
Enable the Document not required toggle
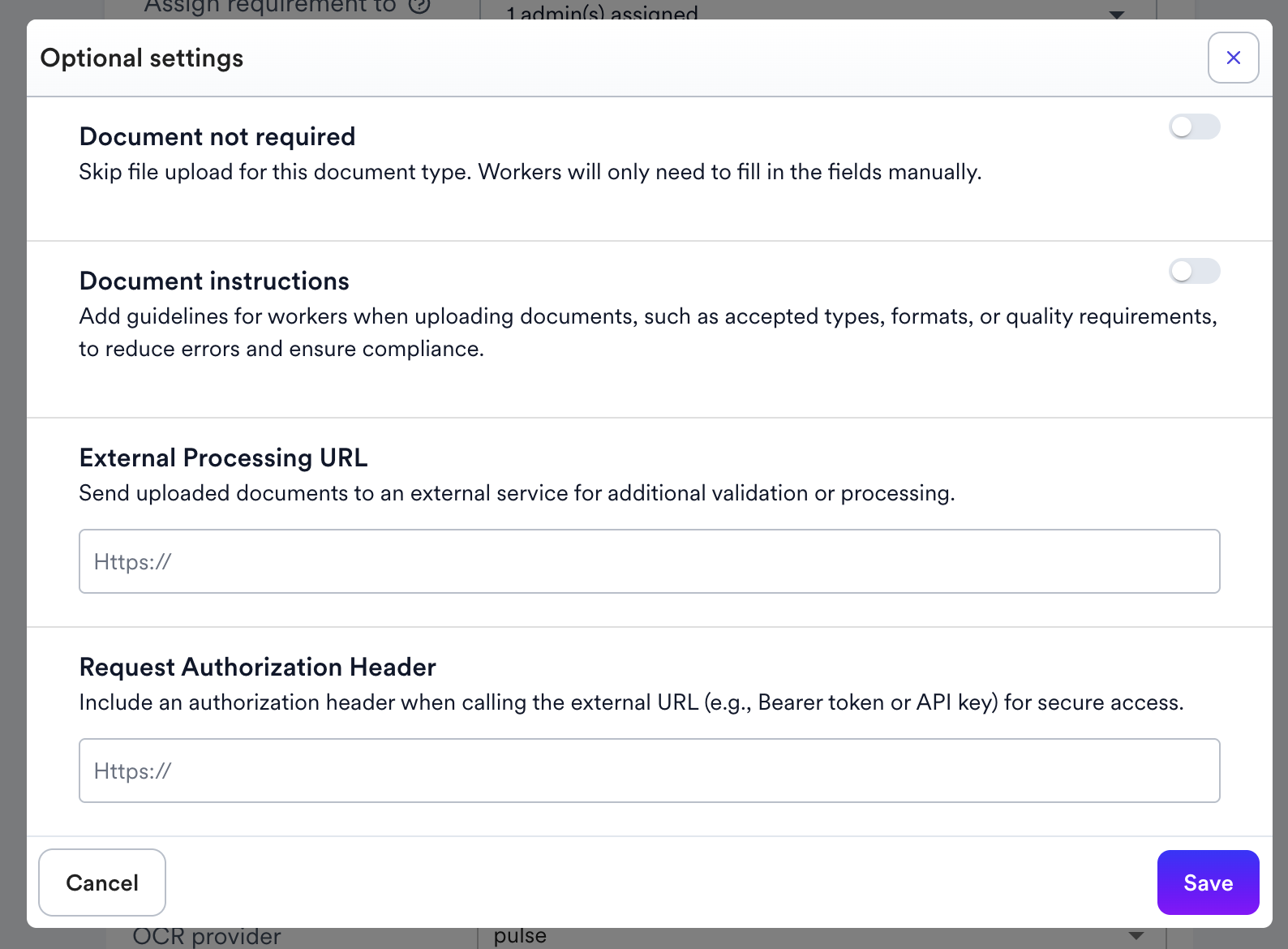[1194, 127]
